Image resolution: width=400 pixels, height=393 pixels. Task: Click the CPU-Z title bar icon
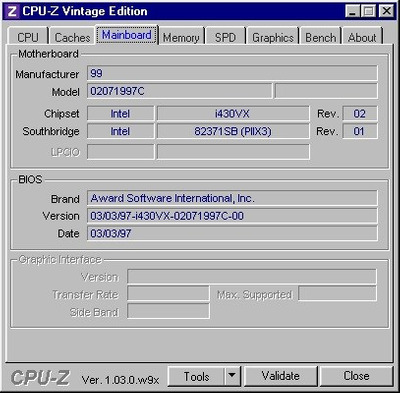coord(12,11)
